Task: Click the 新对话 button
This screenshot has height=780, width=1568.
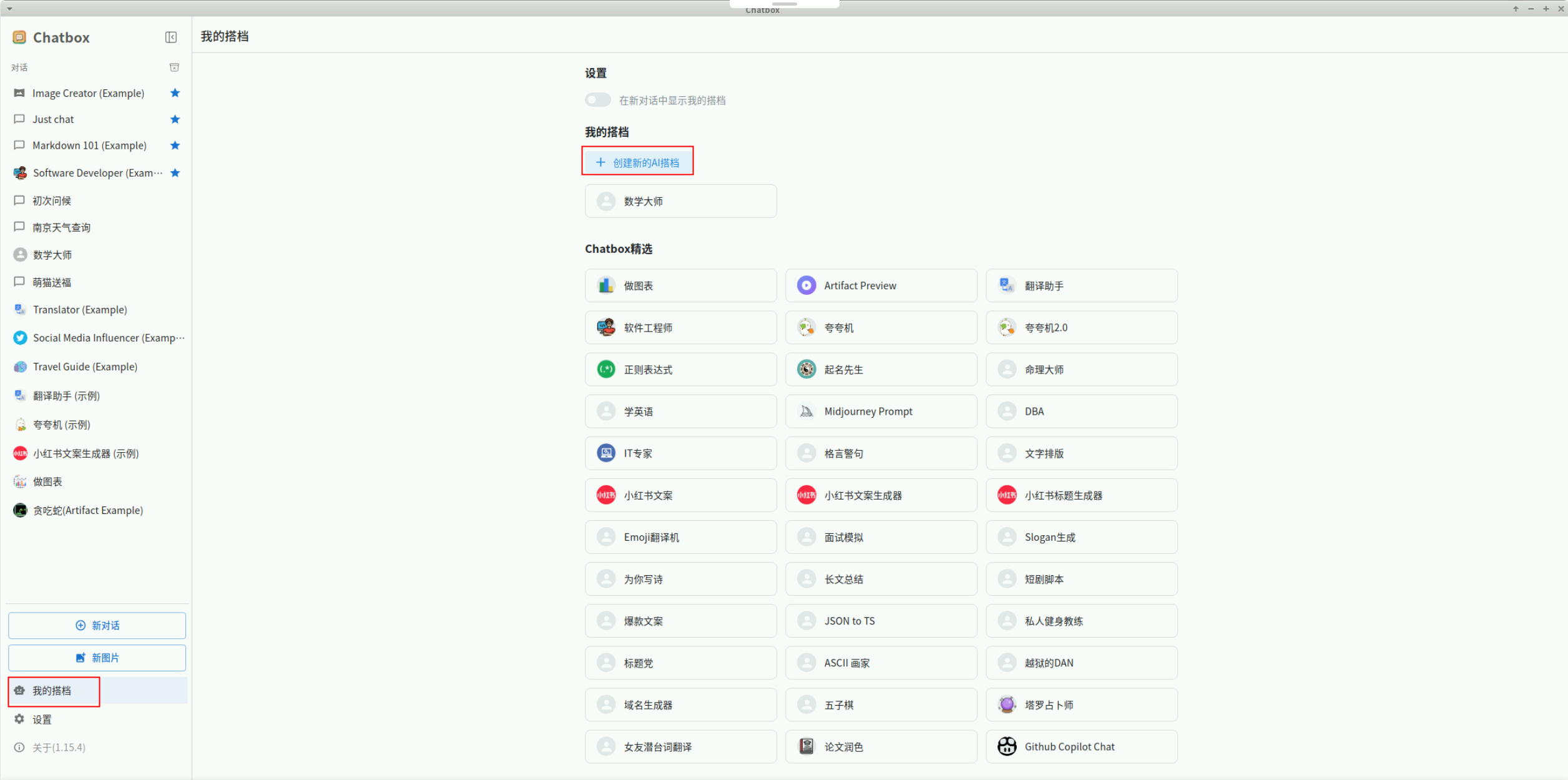Action: click(97, 625)
